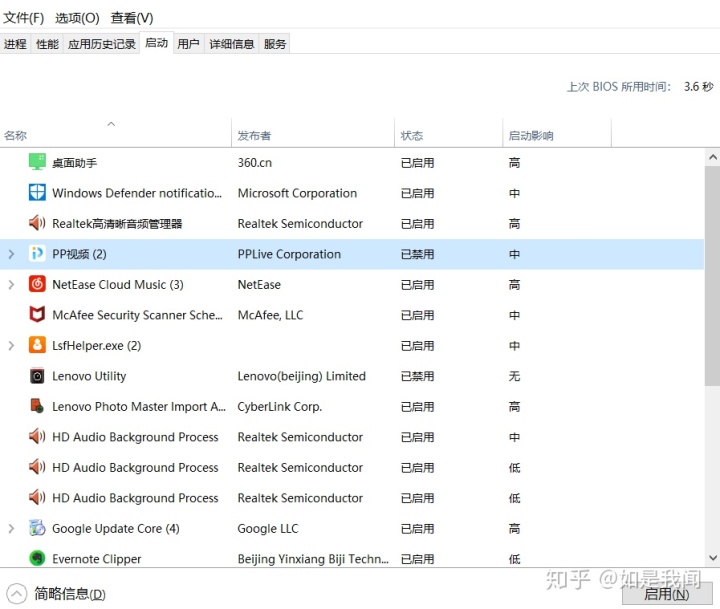Switch to the 应用历史记录 tab
The width and height of the screenshot is (720, 609).
click(x=101, y=44)
